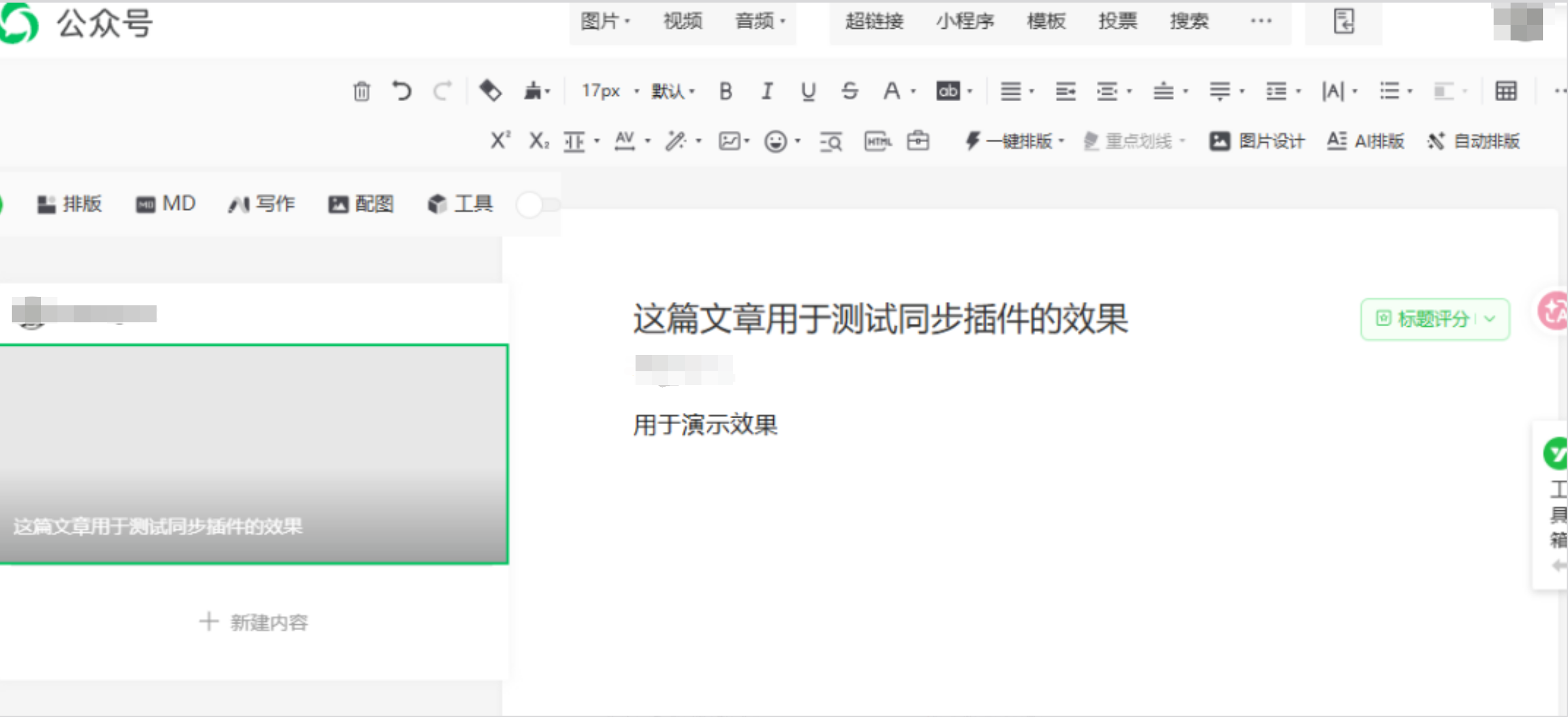The width and height of the screenshot is (1568, 717).
Task: Open the line spacing dropdown
Action: 1282,91
